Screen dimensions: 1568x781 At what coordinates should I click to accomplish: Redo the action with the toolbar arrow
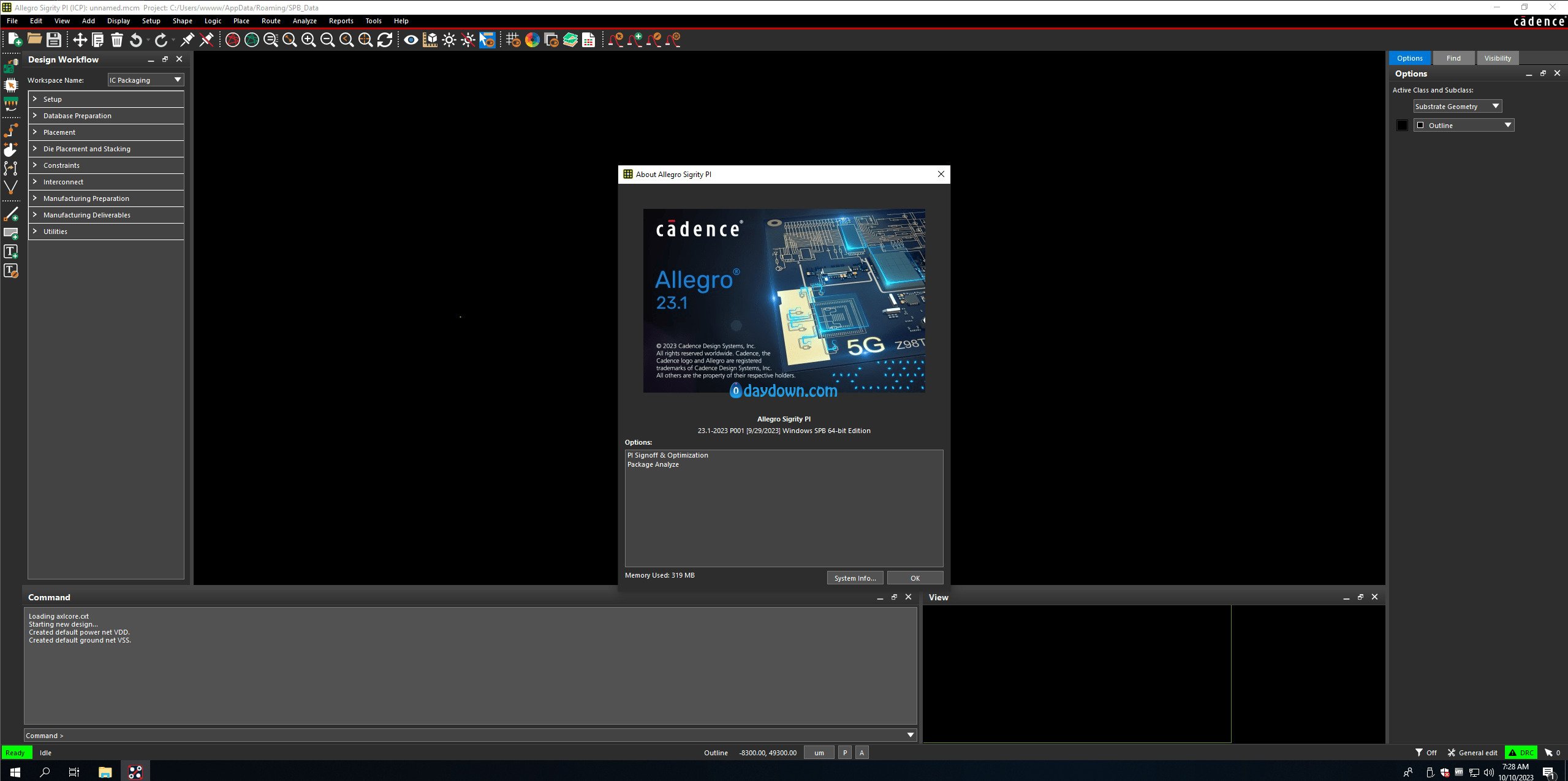tap(161, 40)
